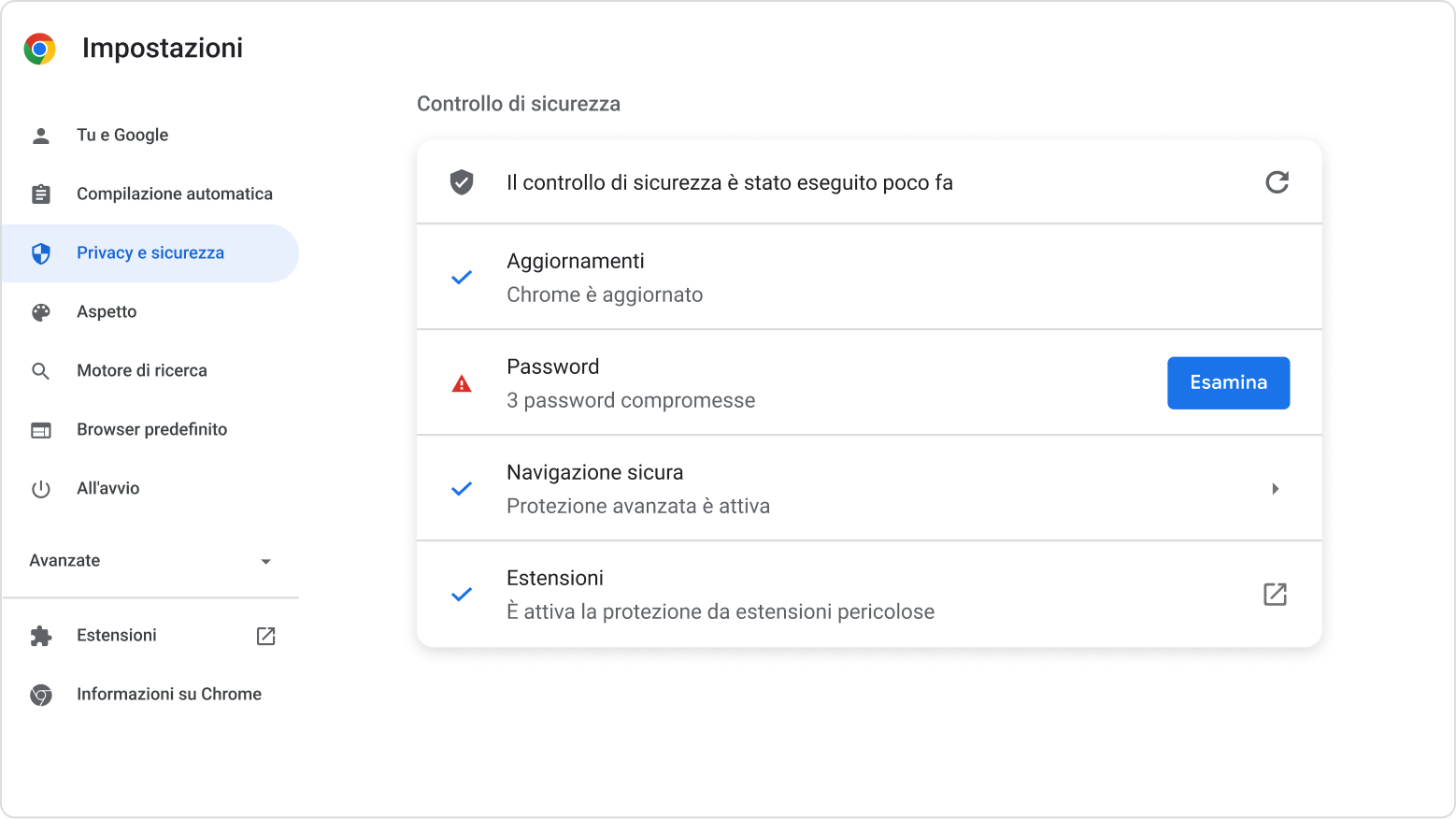Click the browser window icon for Browser predefinito

pyautogui.click(x=41, y=430)
